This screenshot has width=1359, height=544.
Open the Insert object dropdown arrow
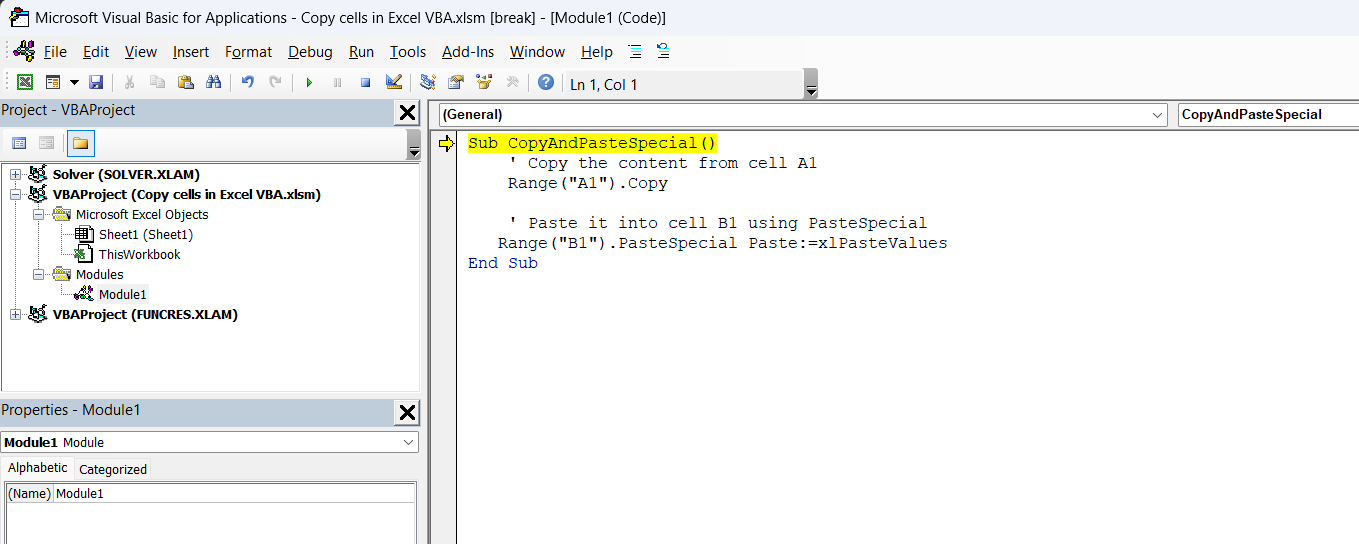pos(73,83)
